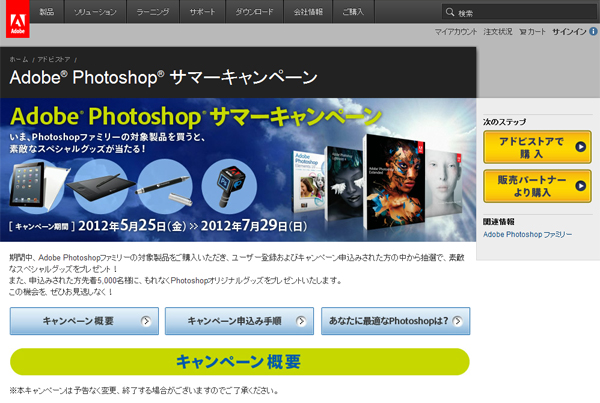The image size is (600, 403).
Task: Click the Photoshop Elements box image
Action: (308, 182)
